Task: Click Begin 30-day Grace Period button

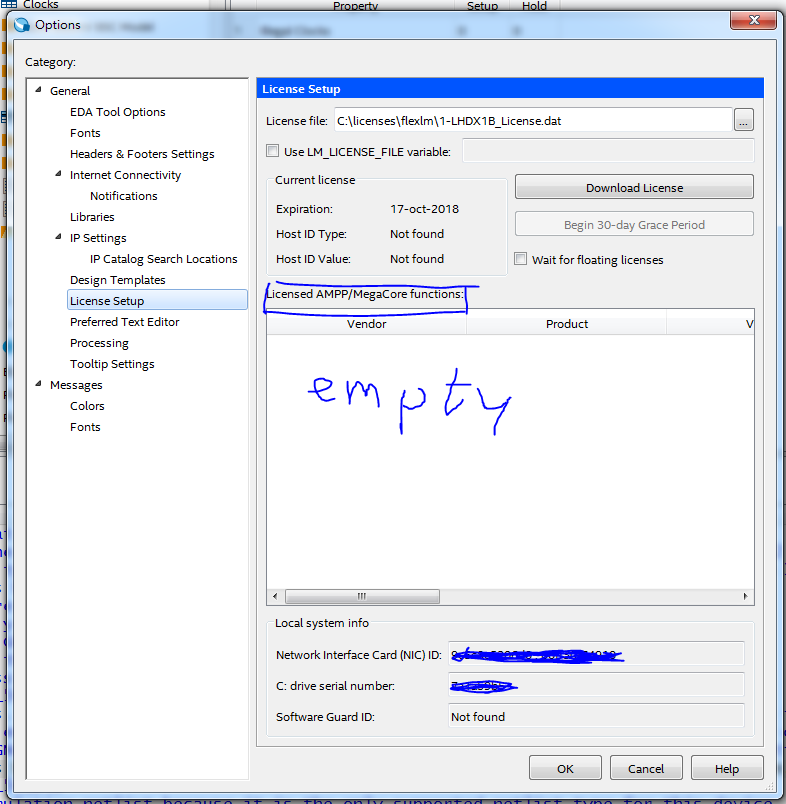Action: [x=634, y=224]
